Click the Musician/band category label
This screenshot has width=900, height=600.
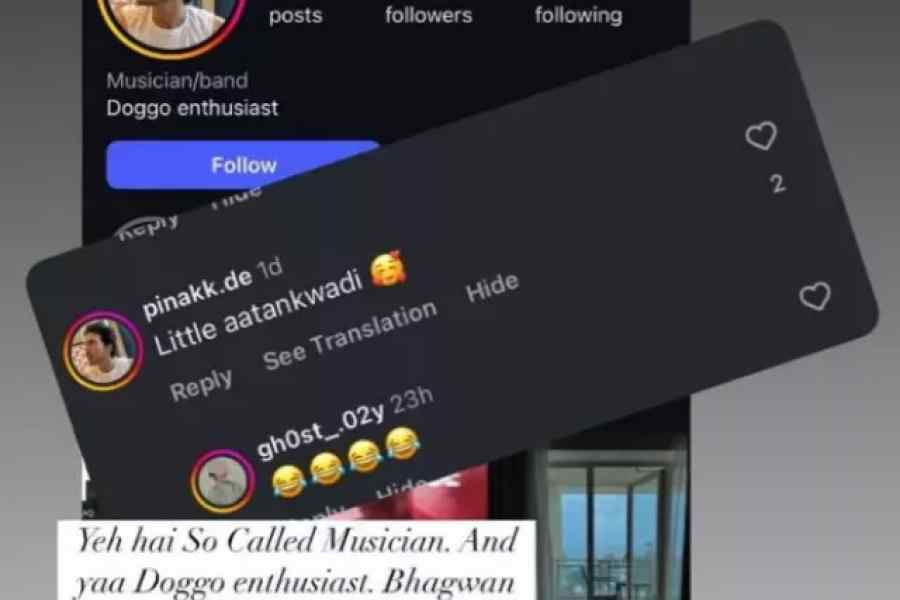click(177, 80)
